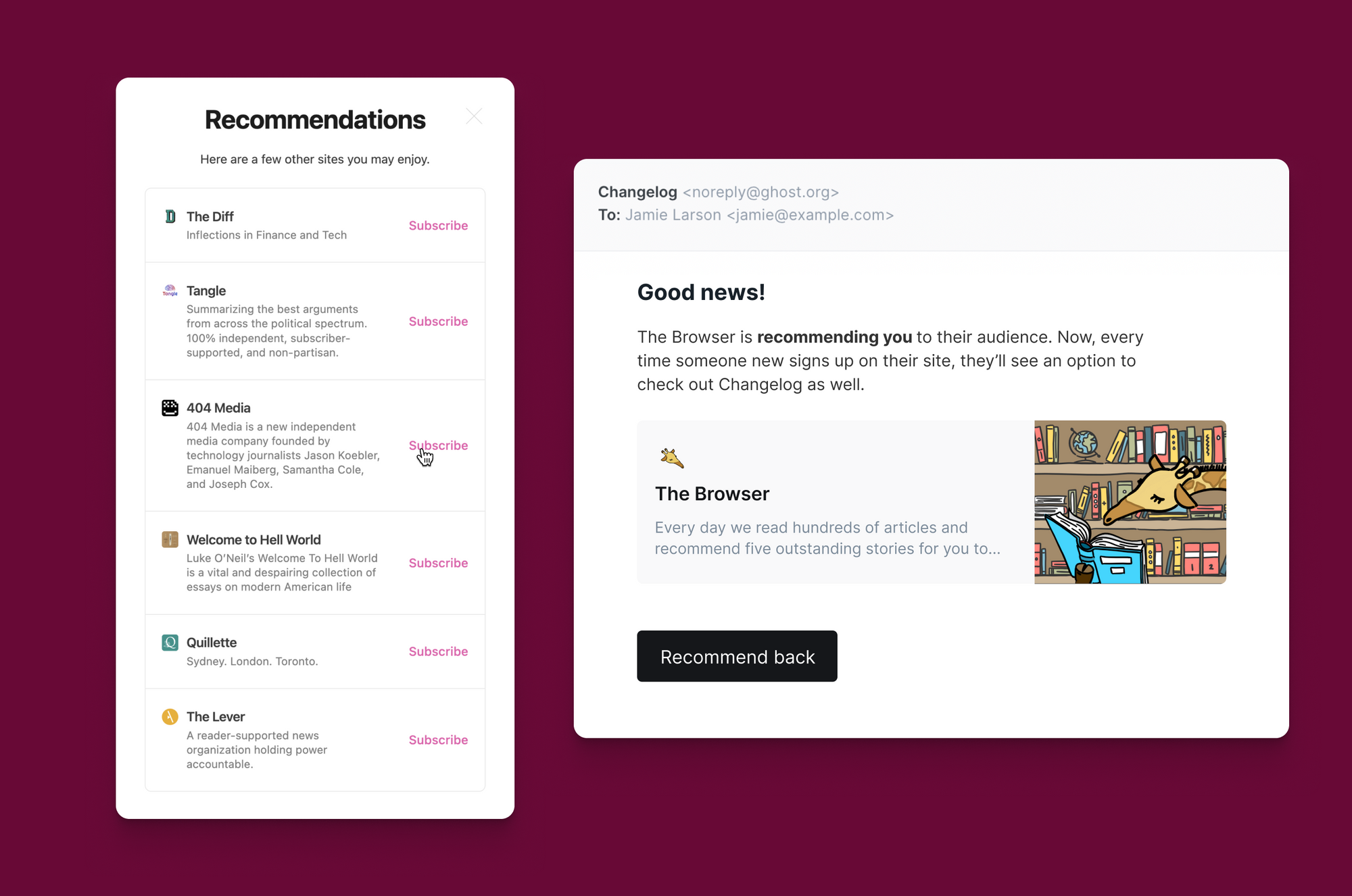Screen dimensions: 1352x896
Task: Subscribe to 404 Media publication
Action: (x=438, y=445)
